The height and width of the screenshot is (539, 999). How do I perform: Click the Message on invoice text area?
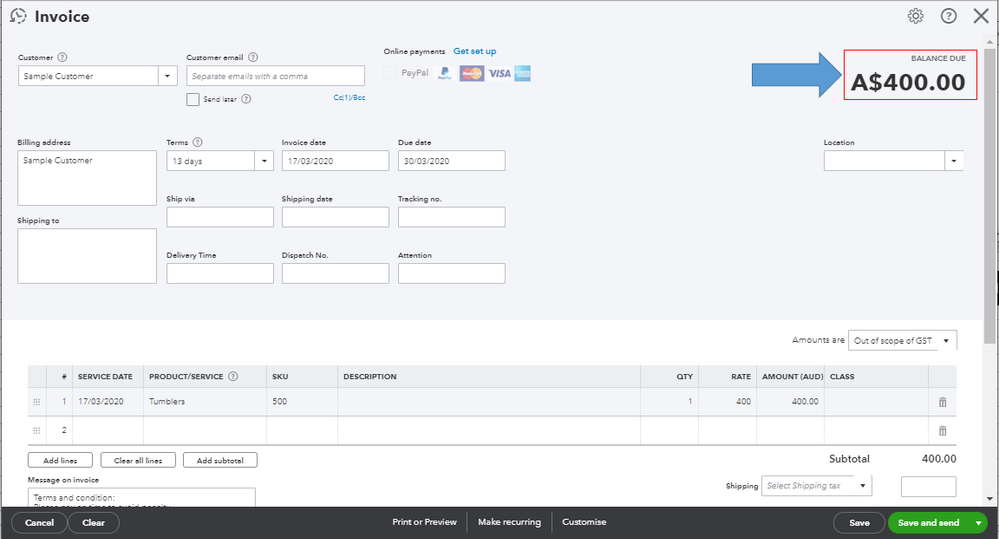click(141, 498)
